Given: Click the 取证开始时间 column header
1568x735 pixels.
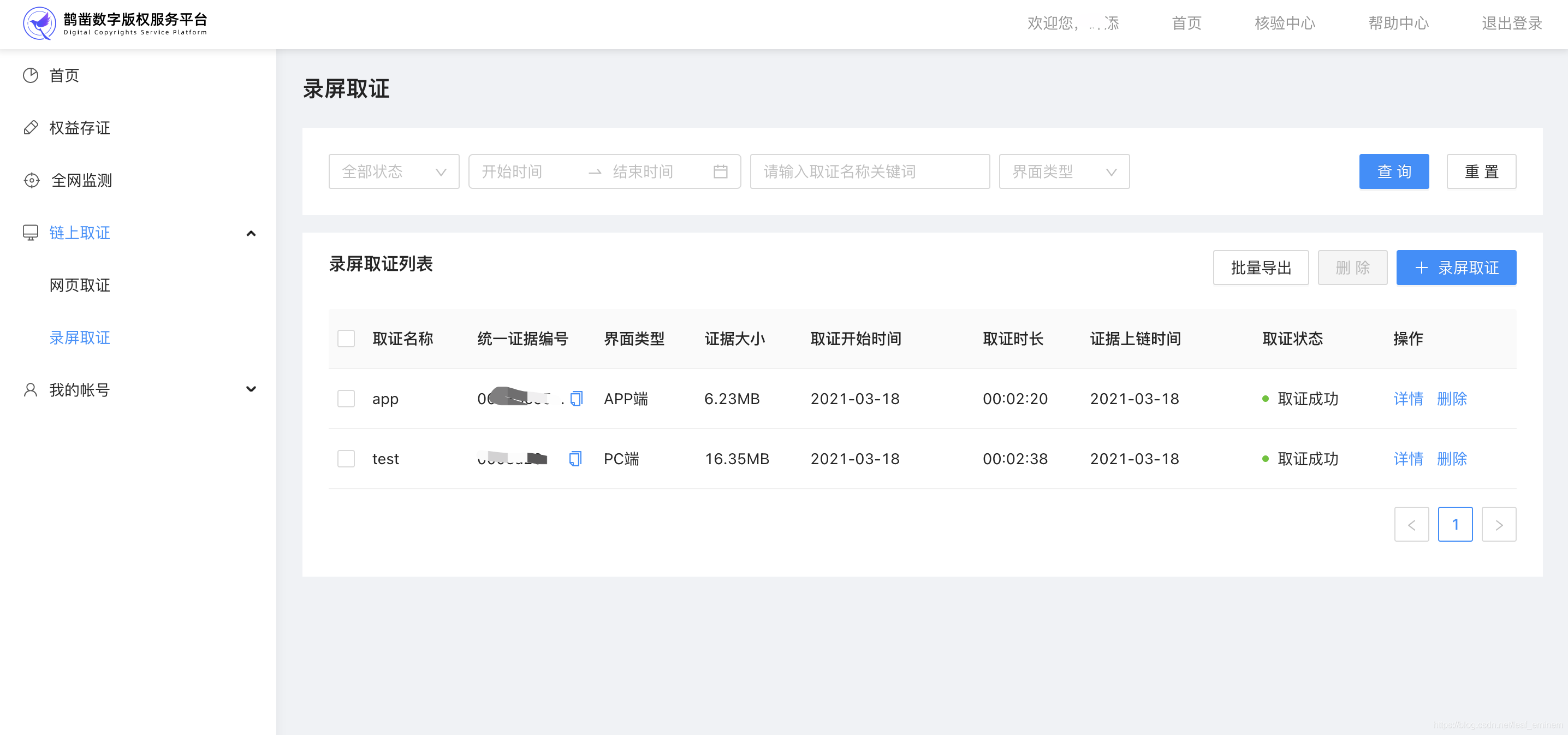Looking at the screenshot, I should (x=856, y=339).
